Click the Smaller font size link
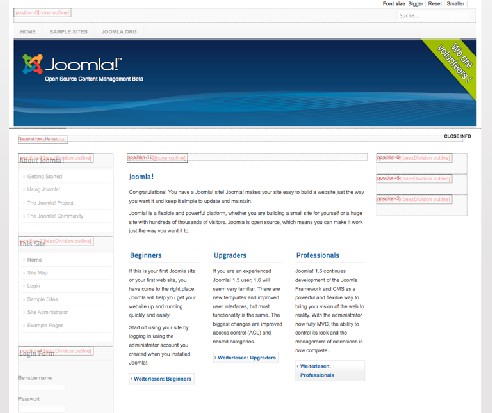The image size is (492, 413). point(455,4)
